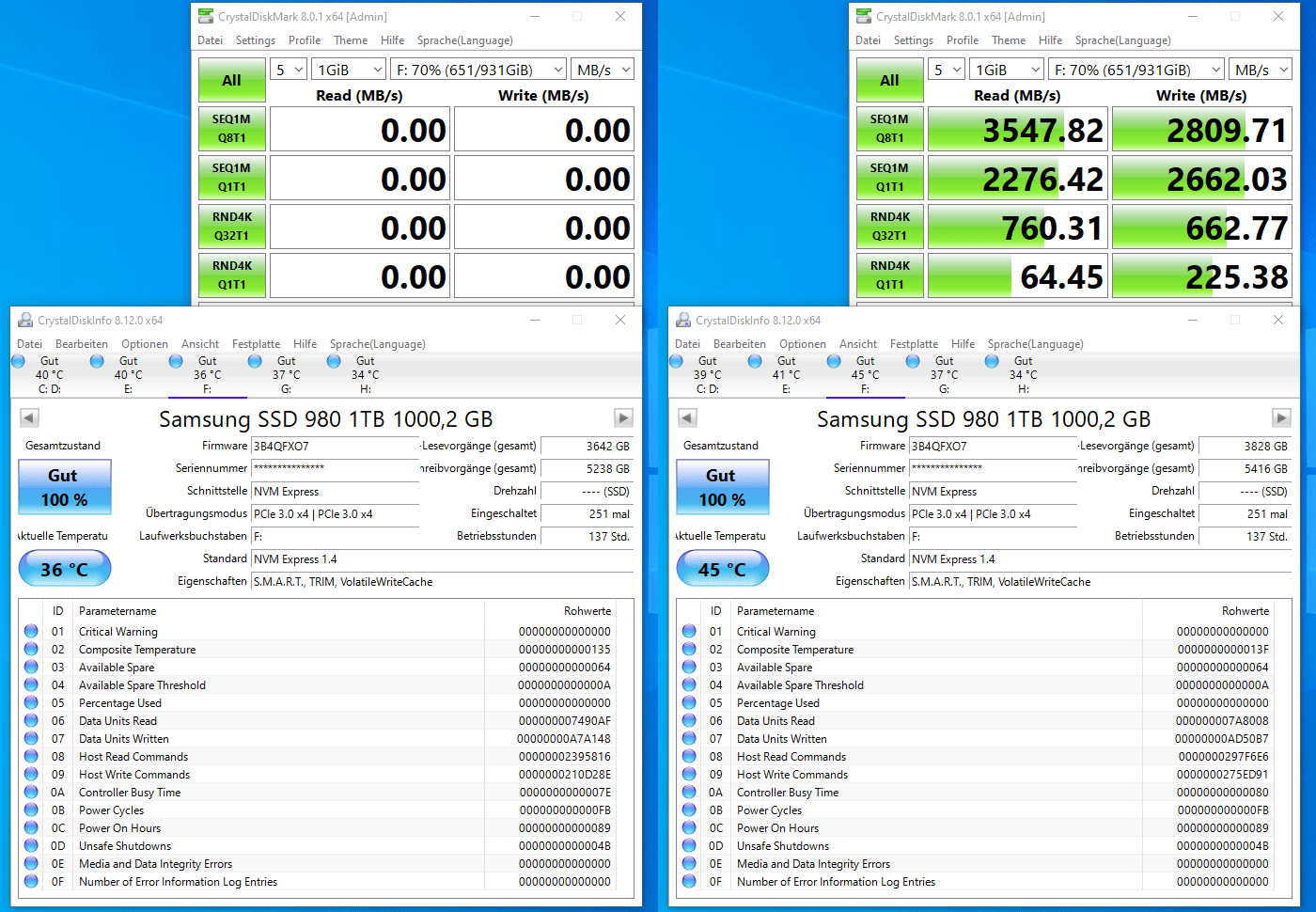Open test count dropdown in left CrystalDiskMark

pyautogui.click(x=290, y=70)
